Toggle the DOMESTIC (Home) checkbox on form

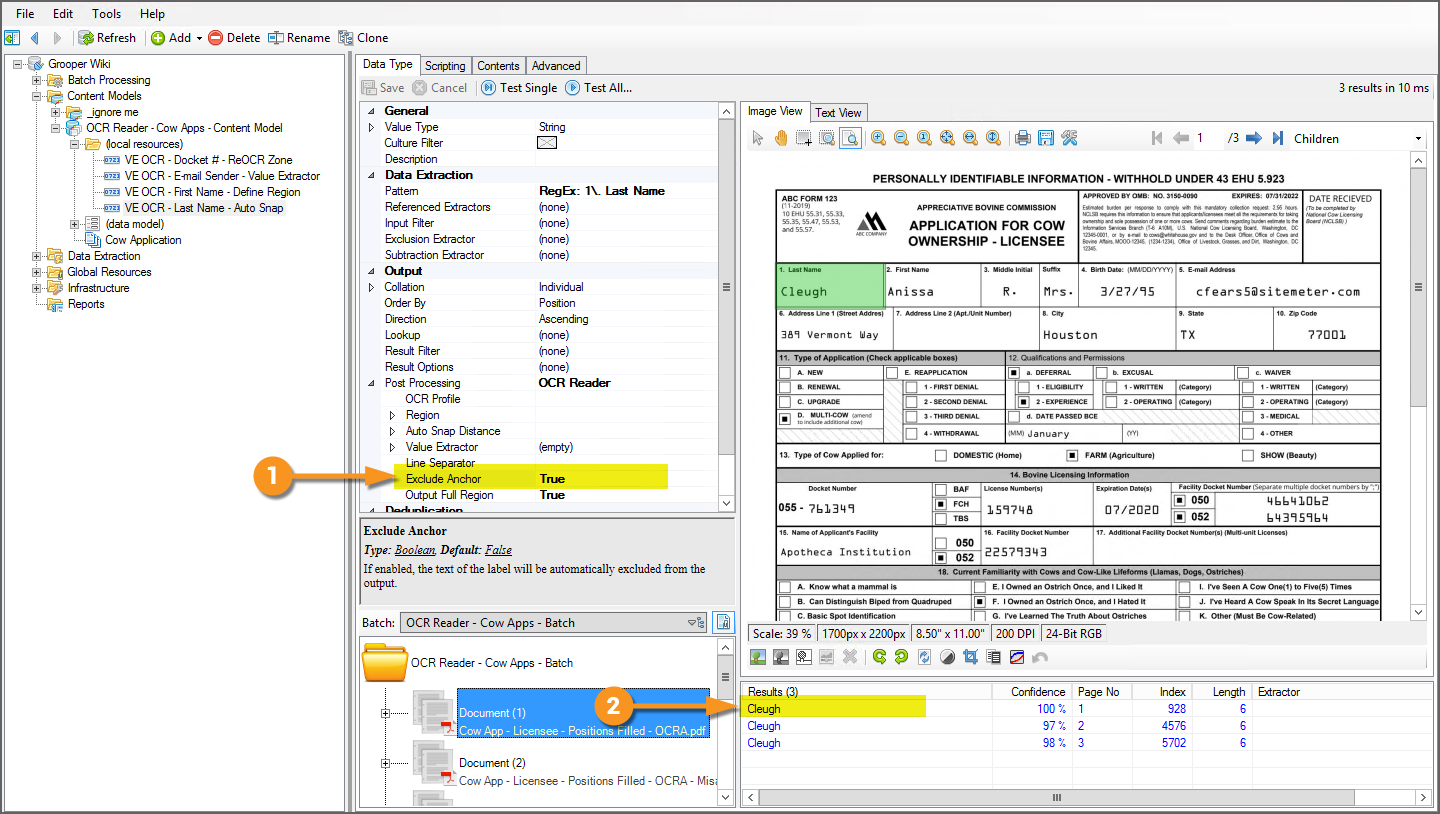point(941,456)
